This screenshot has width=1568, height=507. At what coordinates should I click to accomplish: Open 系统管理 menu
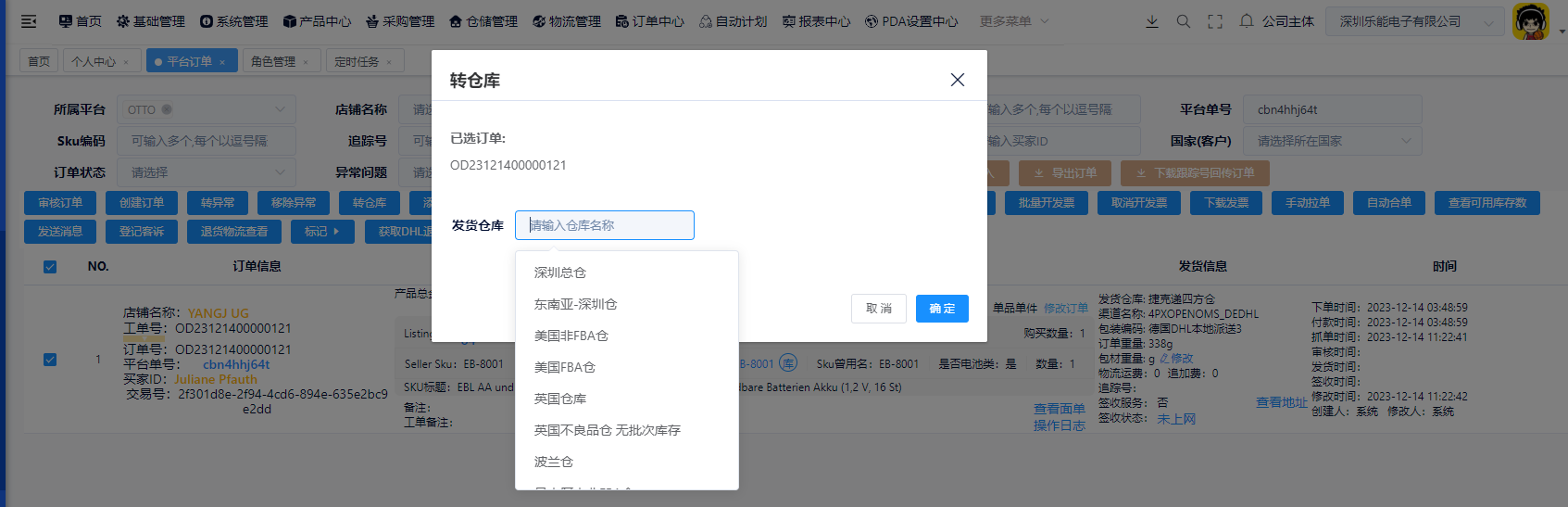coord(234,21)
